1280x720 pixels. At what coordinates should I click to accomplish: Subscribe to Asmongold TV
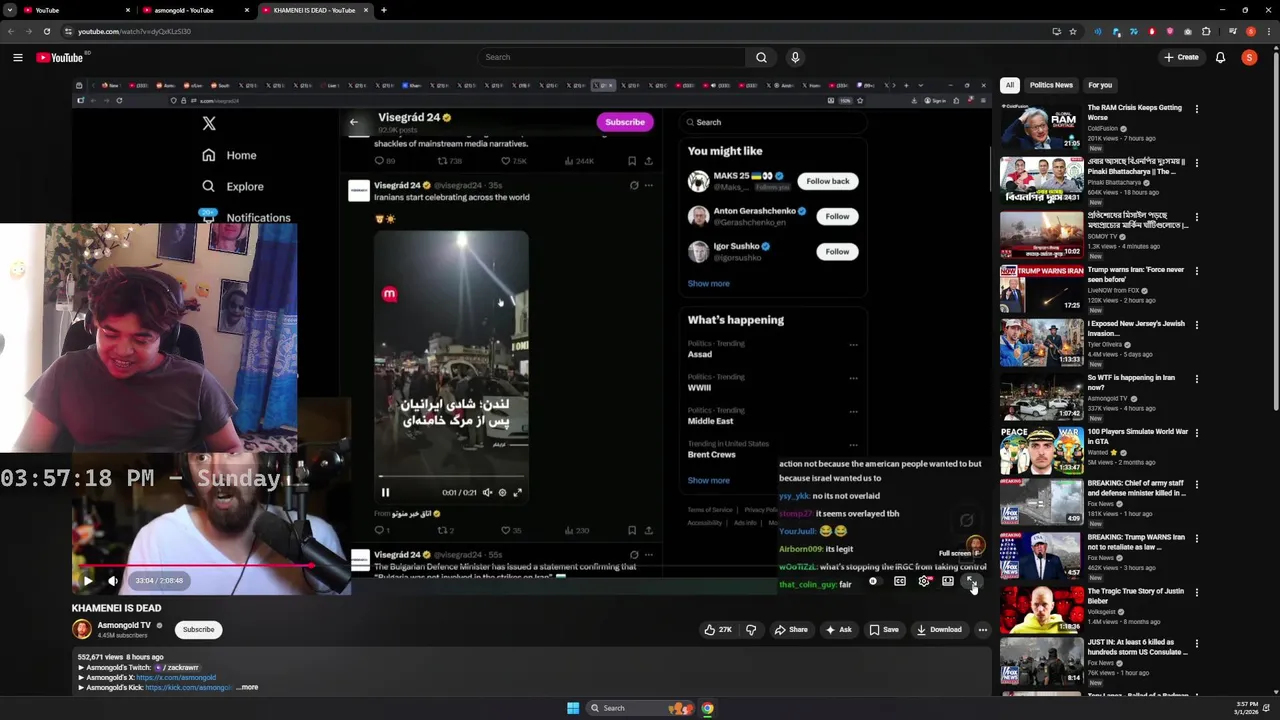tap(198, 630)
